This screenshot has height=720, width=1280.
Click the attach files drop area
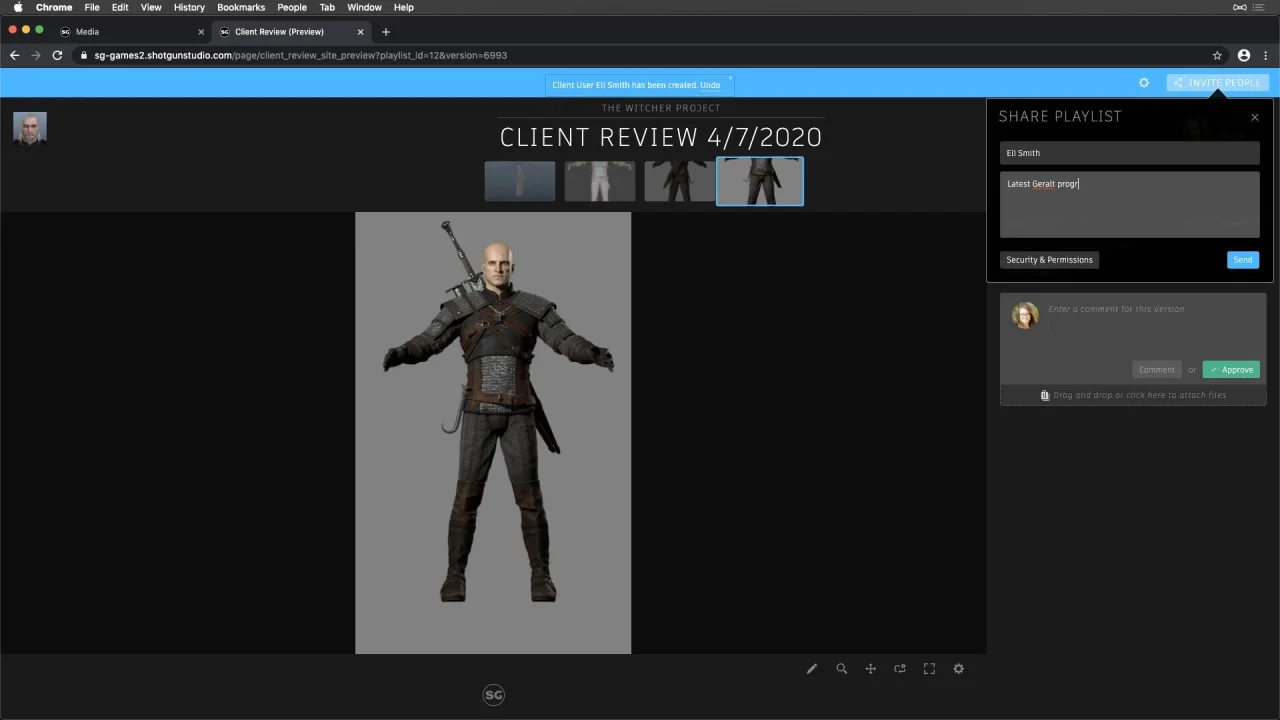pos(1133,395)
